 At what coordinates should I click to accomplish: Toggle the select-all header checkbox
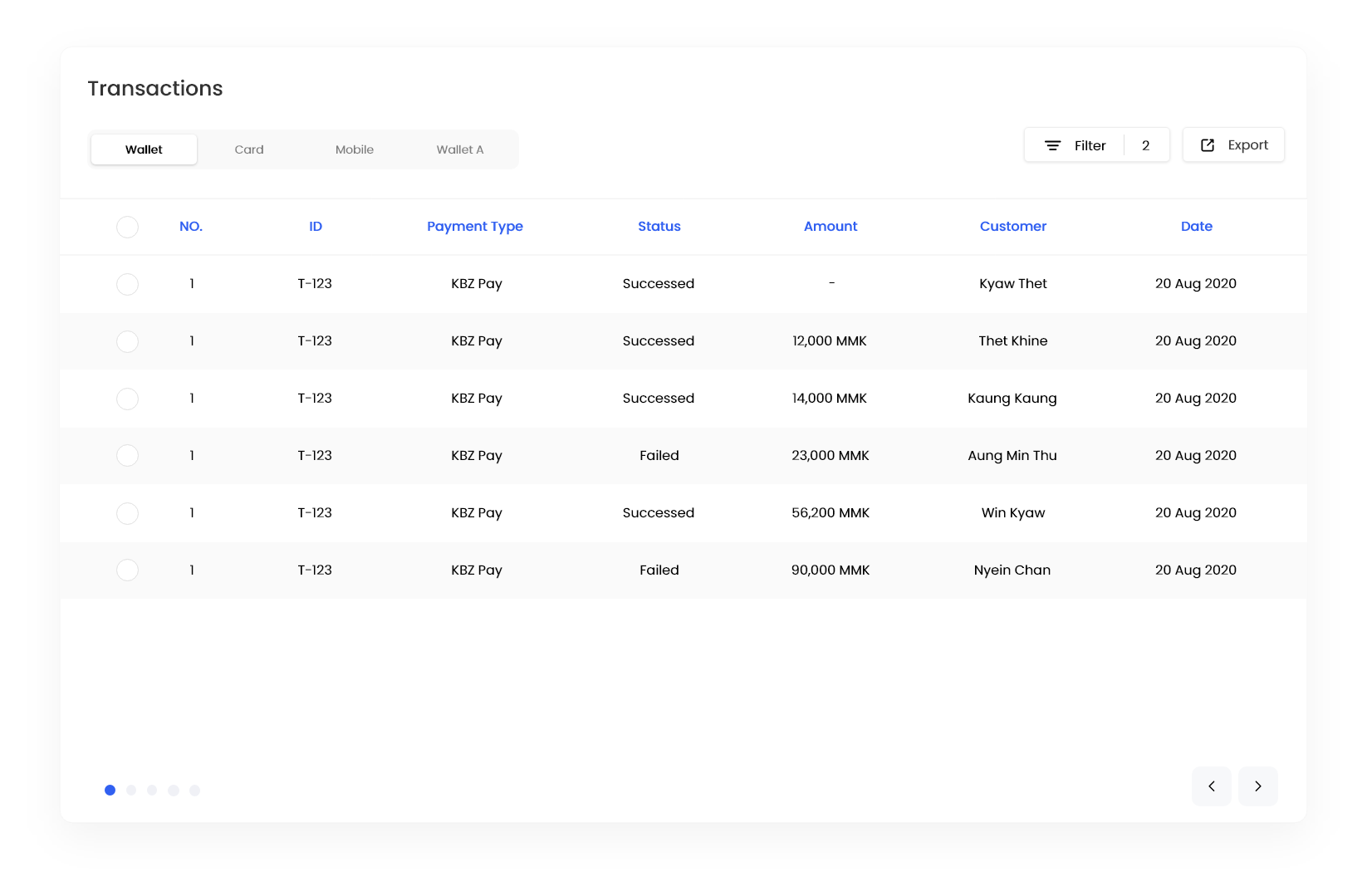coord(127,227)
